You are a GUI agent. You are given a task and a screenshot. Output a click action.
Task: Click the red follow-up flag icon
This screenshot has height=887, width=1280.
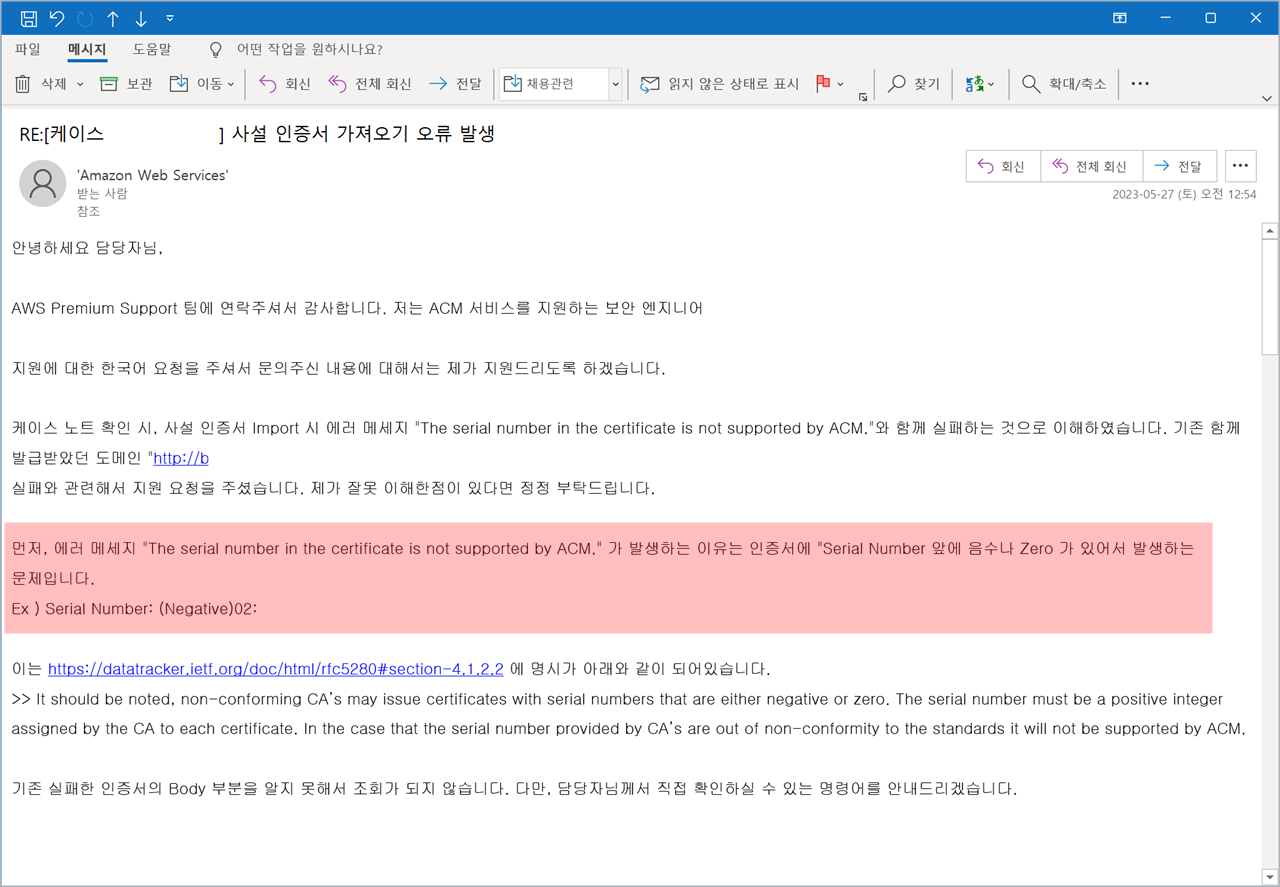(823, 84)
